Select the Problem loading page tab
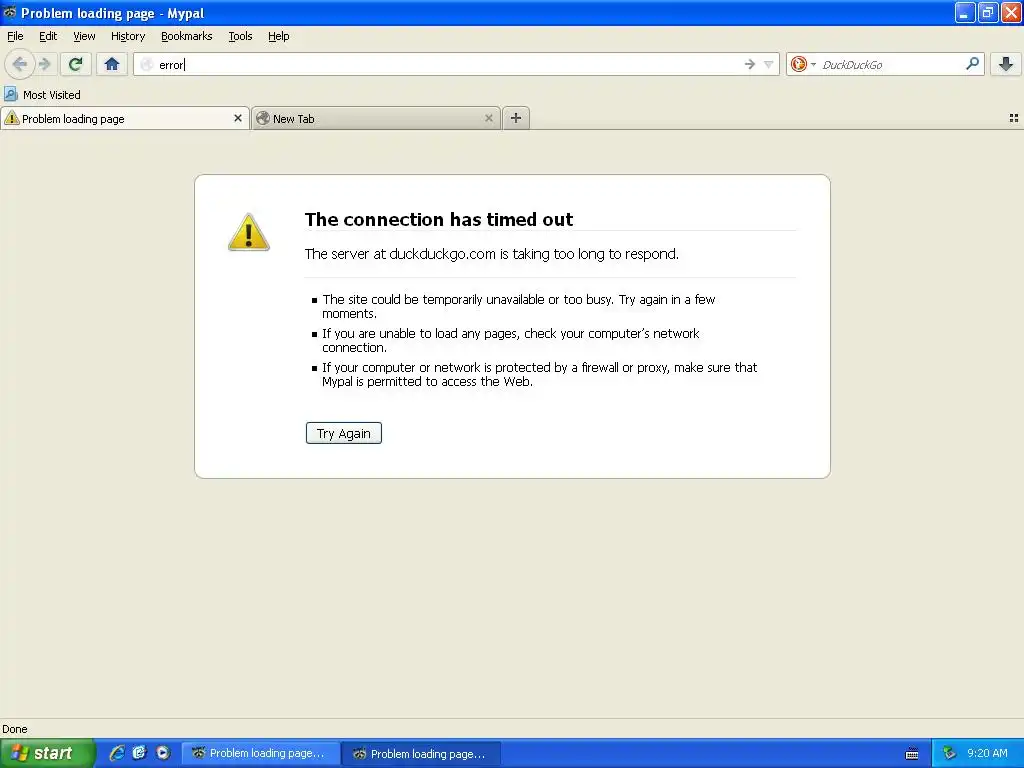This screenshot has height=768, width=1024. 125,118
